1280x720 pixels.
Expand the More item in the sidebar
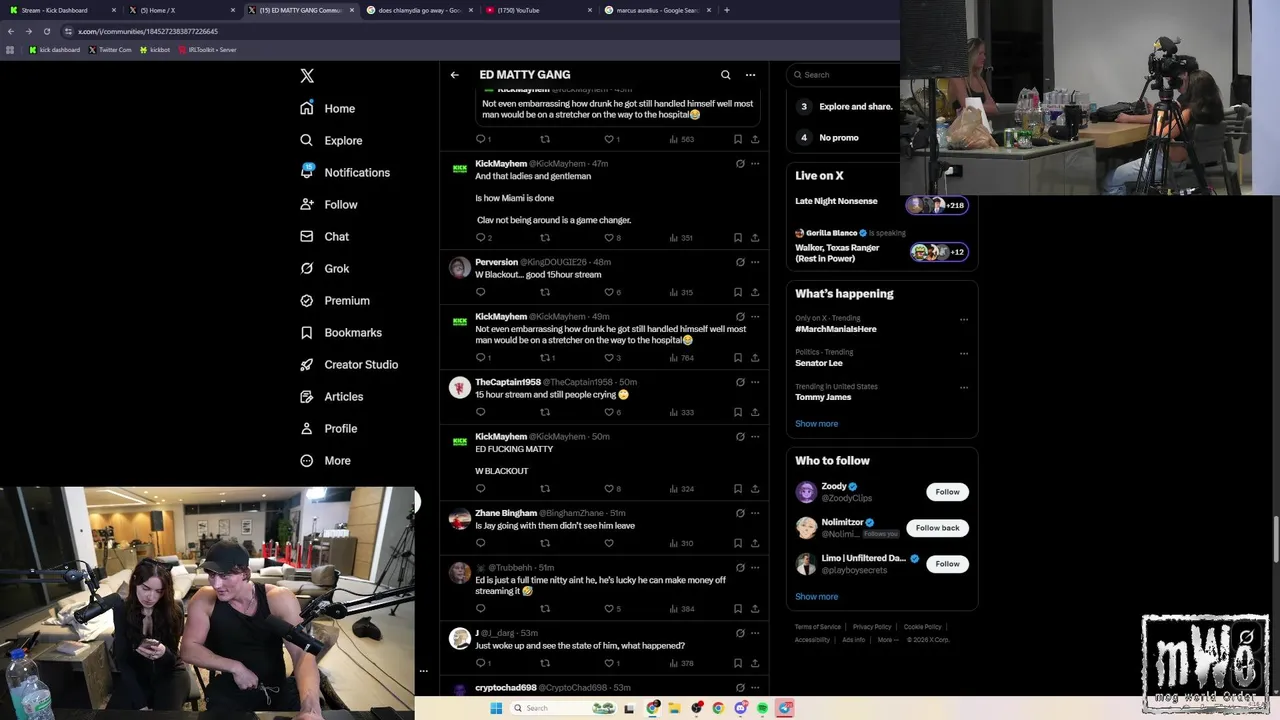coord(326,461)
